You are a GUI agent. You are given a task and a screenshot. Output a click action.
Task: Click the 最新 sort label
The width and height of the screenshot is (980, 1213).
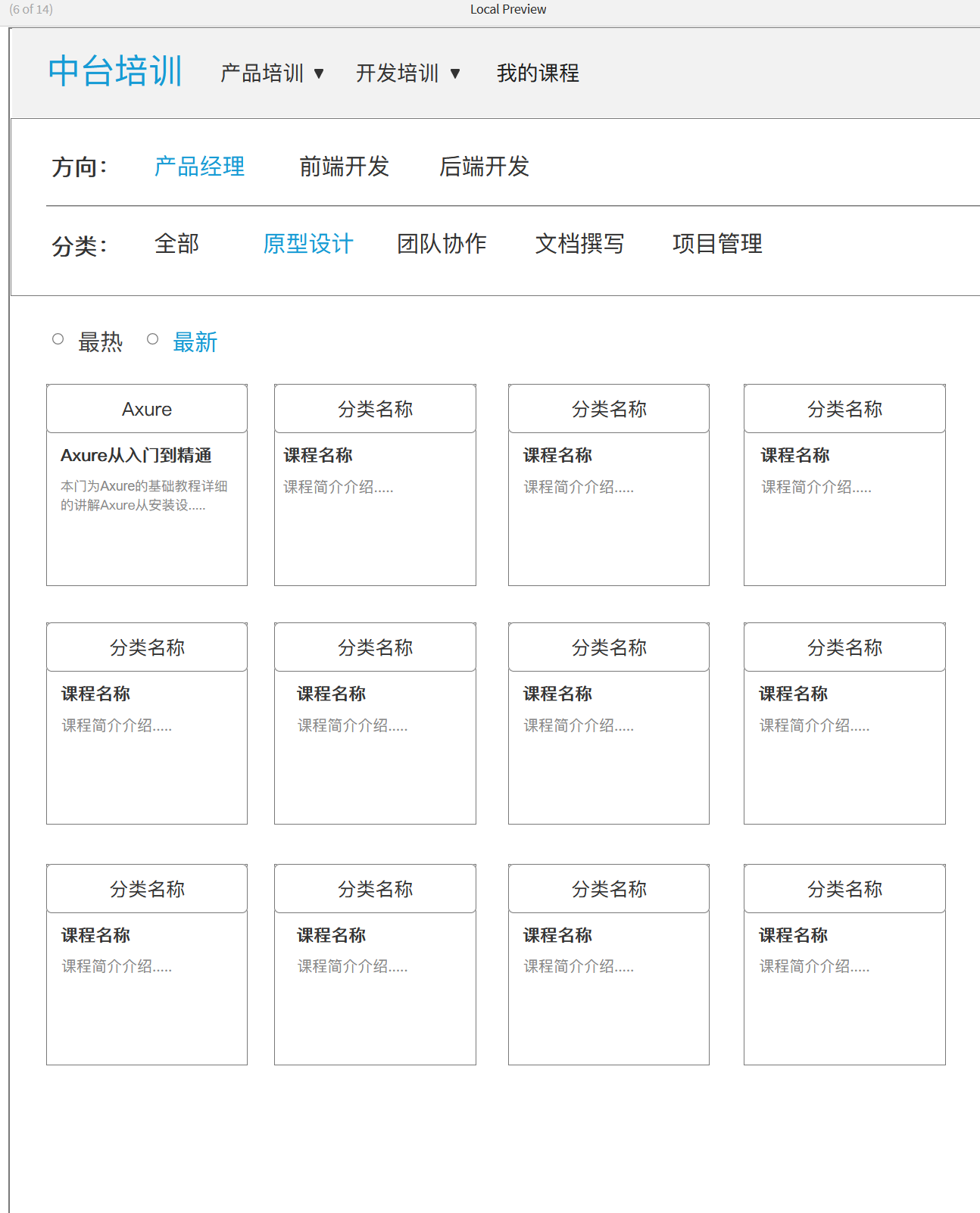coord(195,342)
